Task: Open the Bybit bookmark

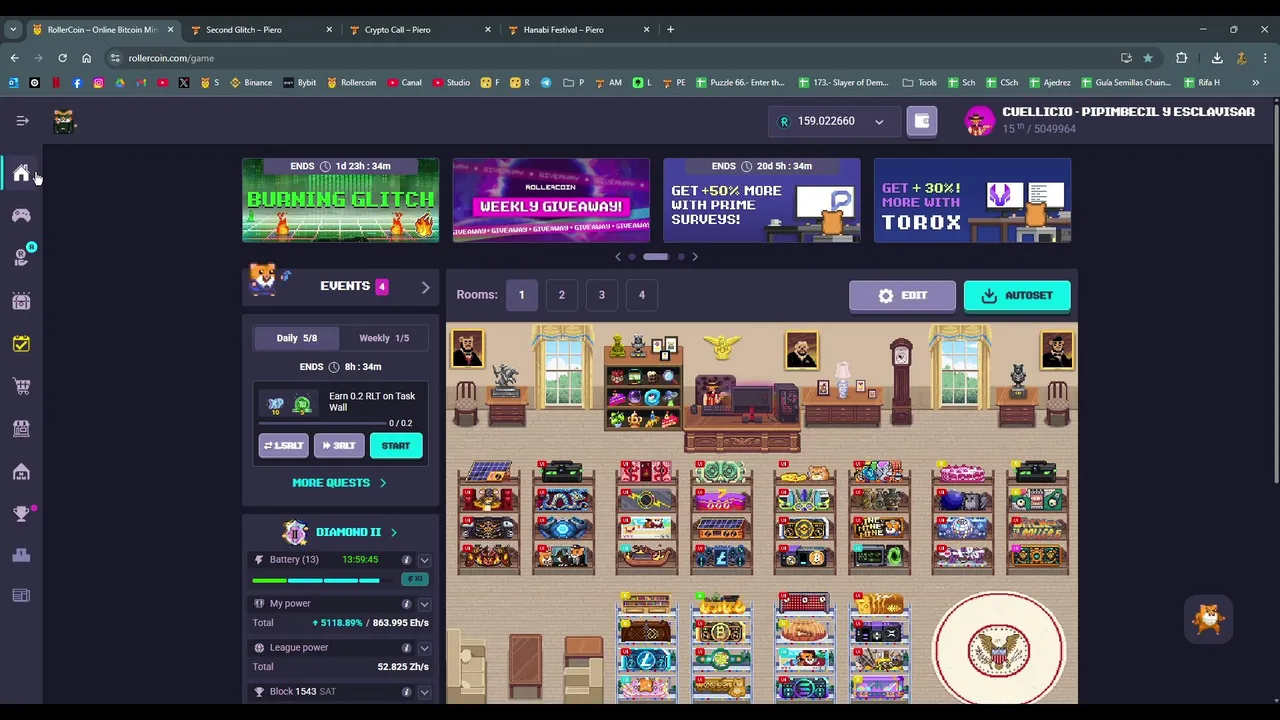Action: pos(300,82)
